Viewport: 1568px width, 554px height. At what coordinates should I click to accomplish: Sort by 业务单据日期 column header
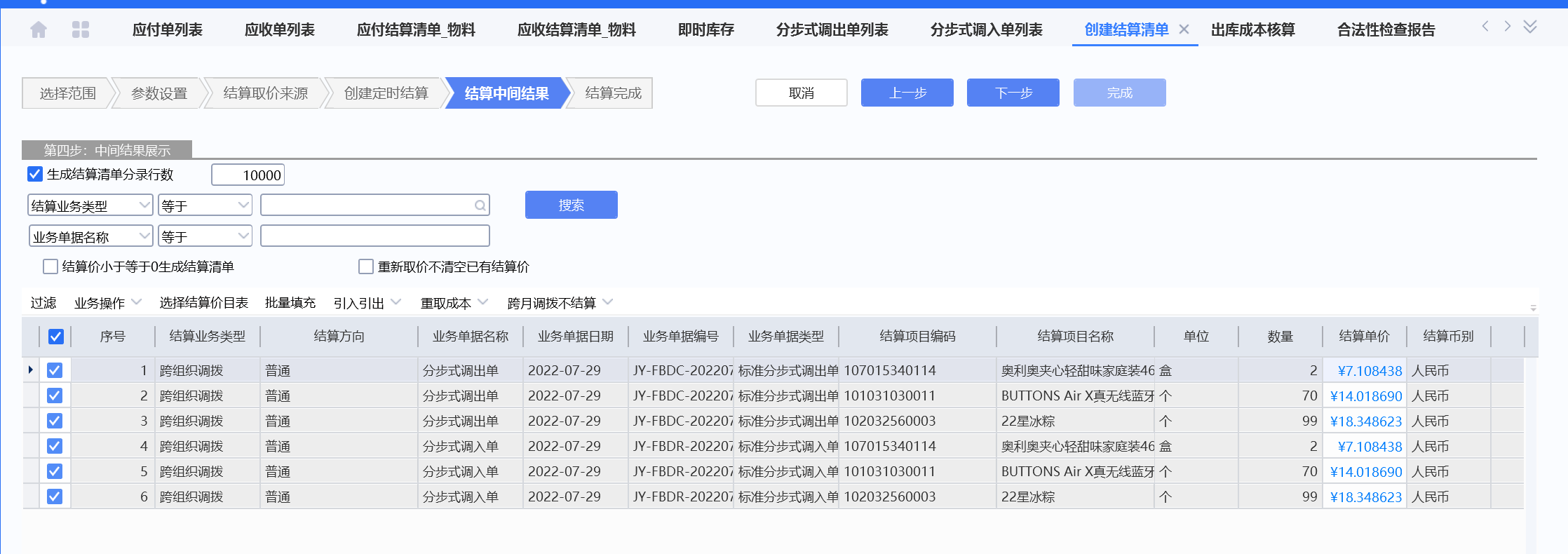coord(576,337)
